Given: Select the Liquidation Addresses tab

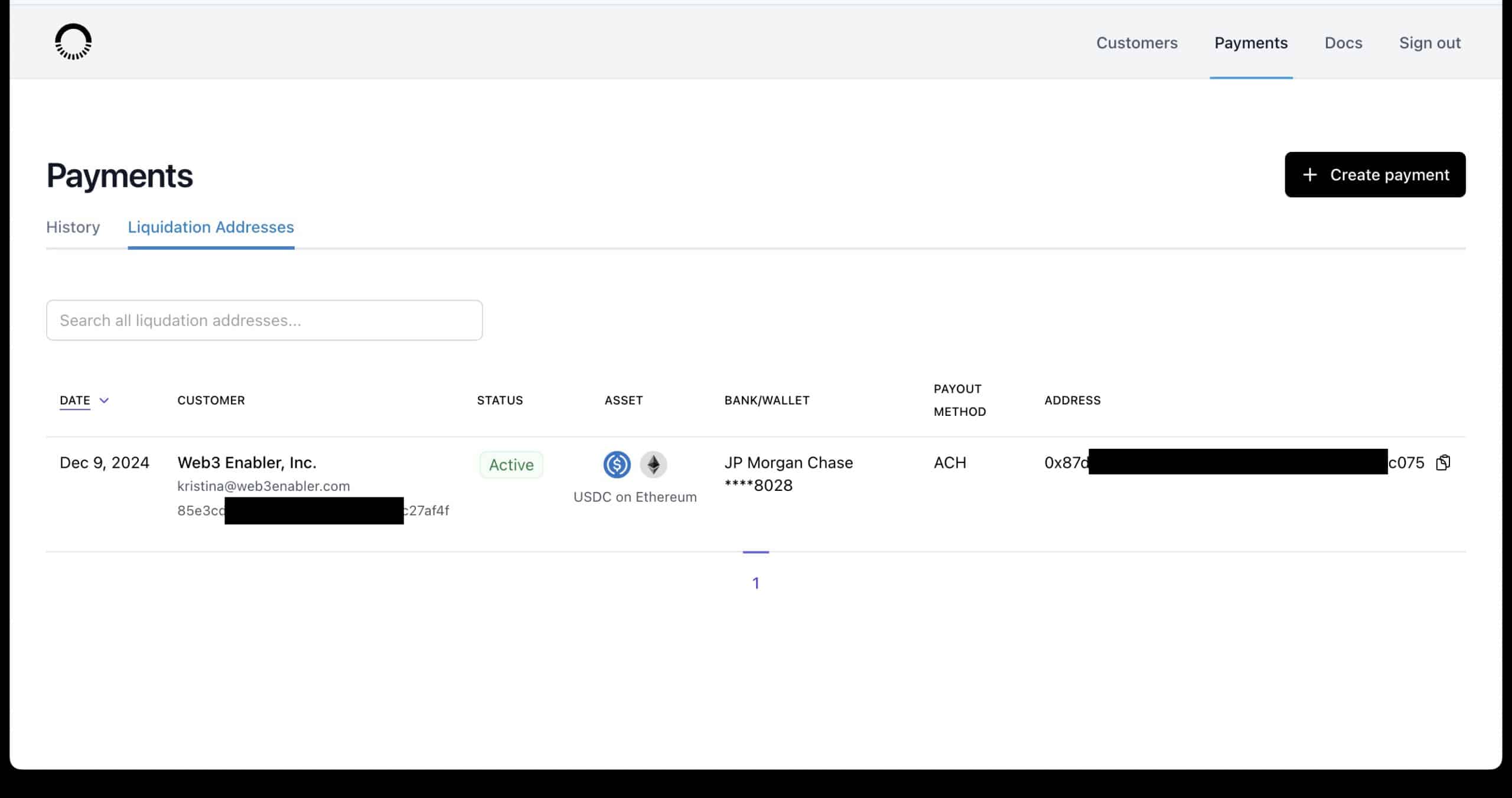Looking at the screenshot, I should (211, 227).
